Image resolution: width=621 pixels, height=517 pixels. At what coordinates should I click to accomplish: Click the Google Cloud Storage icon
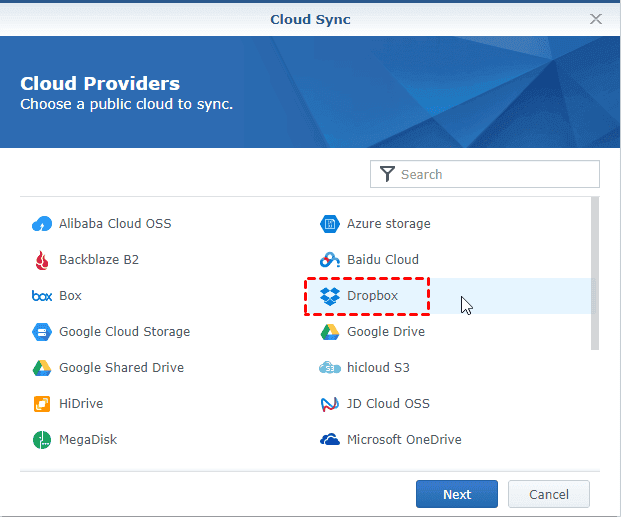42,332
